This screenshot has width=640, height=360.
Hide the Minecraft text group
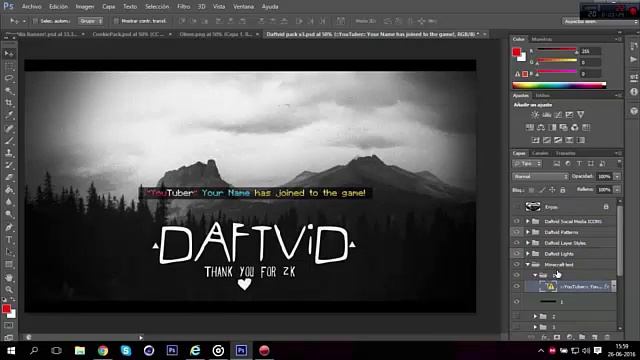pyautogui.click(x=517, y=264)
